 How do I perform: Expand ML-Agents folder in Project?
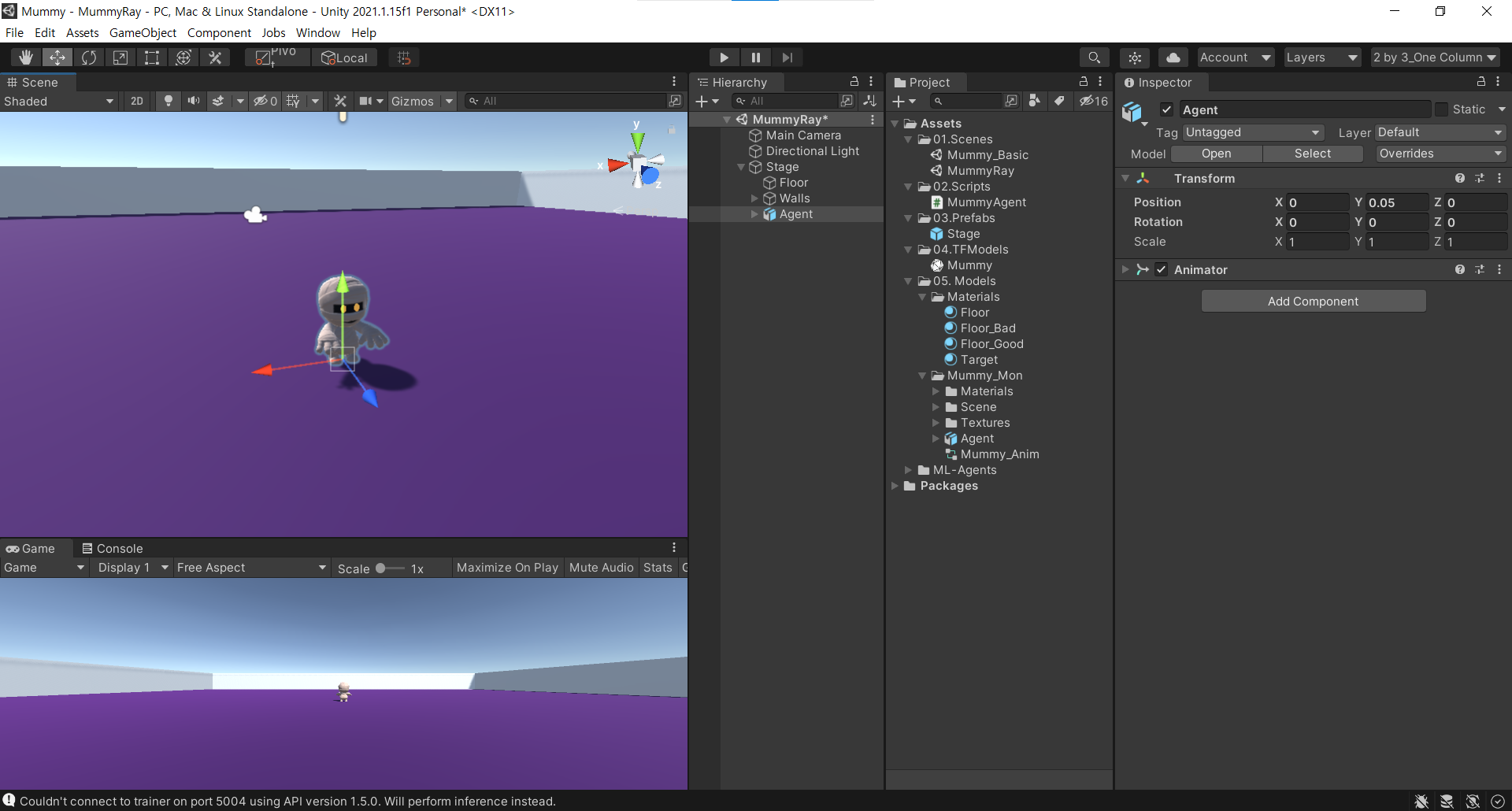(908, 470)
